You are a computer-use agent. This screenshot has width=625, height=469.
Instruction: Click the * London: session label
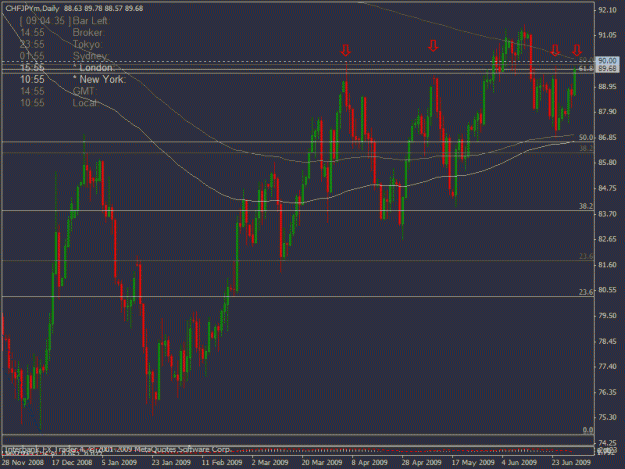tap(94, 68)
